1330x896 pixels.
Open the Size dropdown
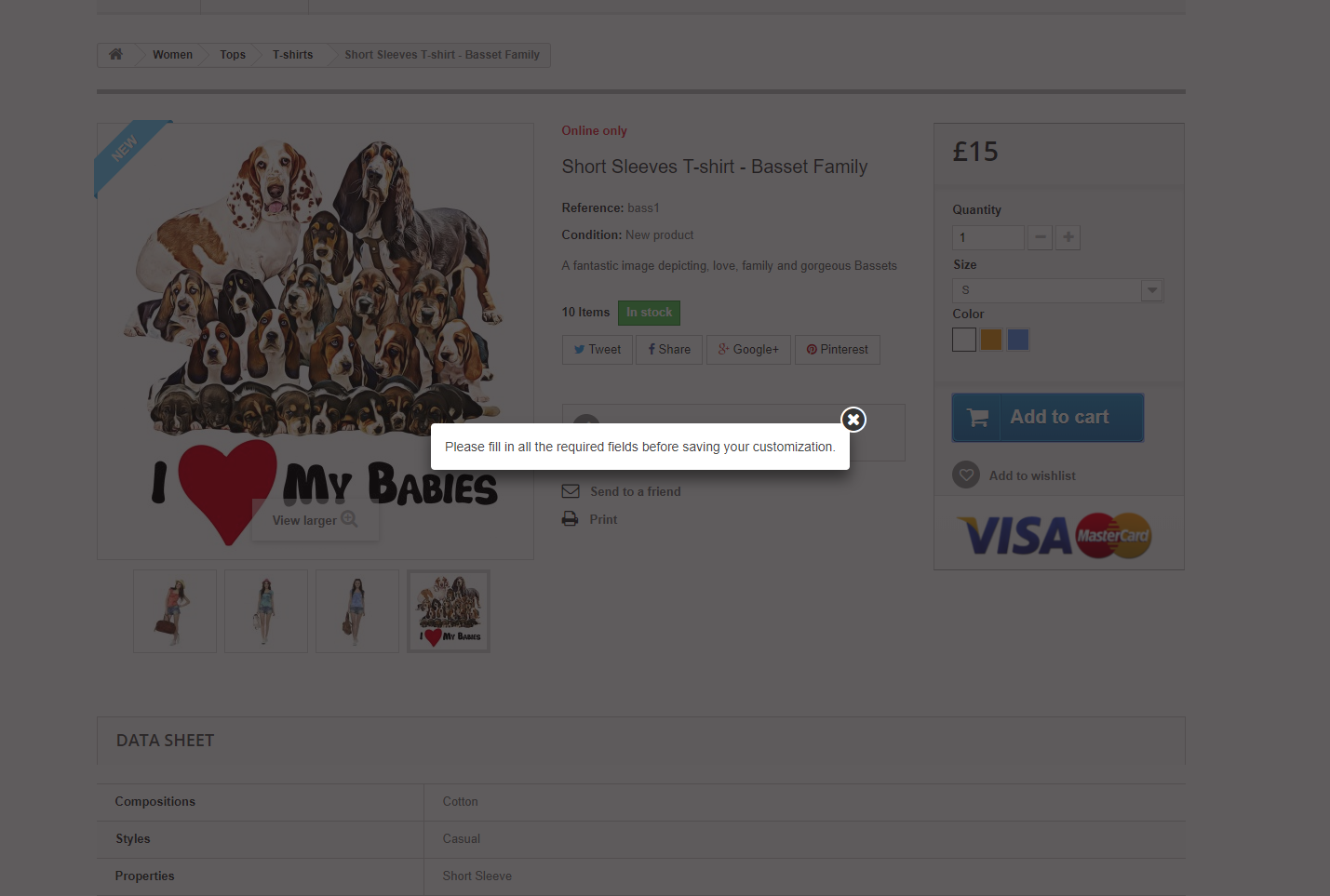pyautogui.click(x=1057, y=290)
